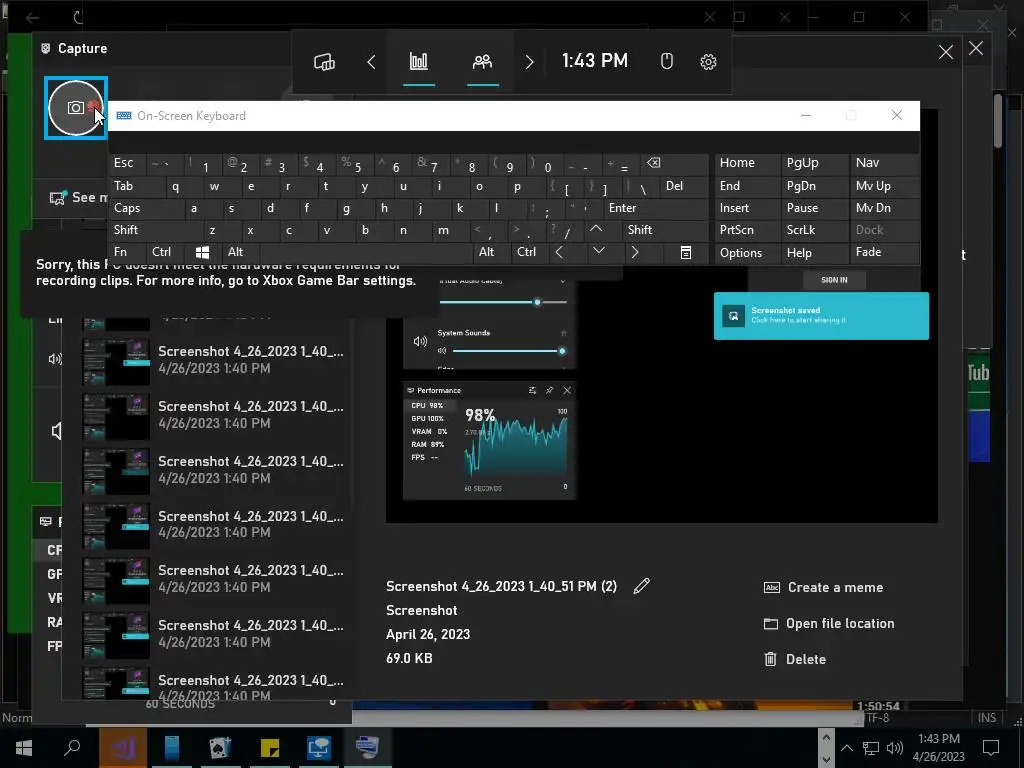Tap the Tab key
The height and width of the screenshot is (768, 1024).
136,186
